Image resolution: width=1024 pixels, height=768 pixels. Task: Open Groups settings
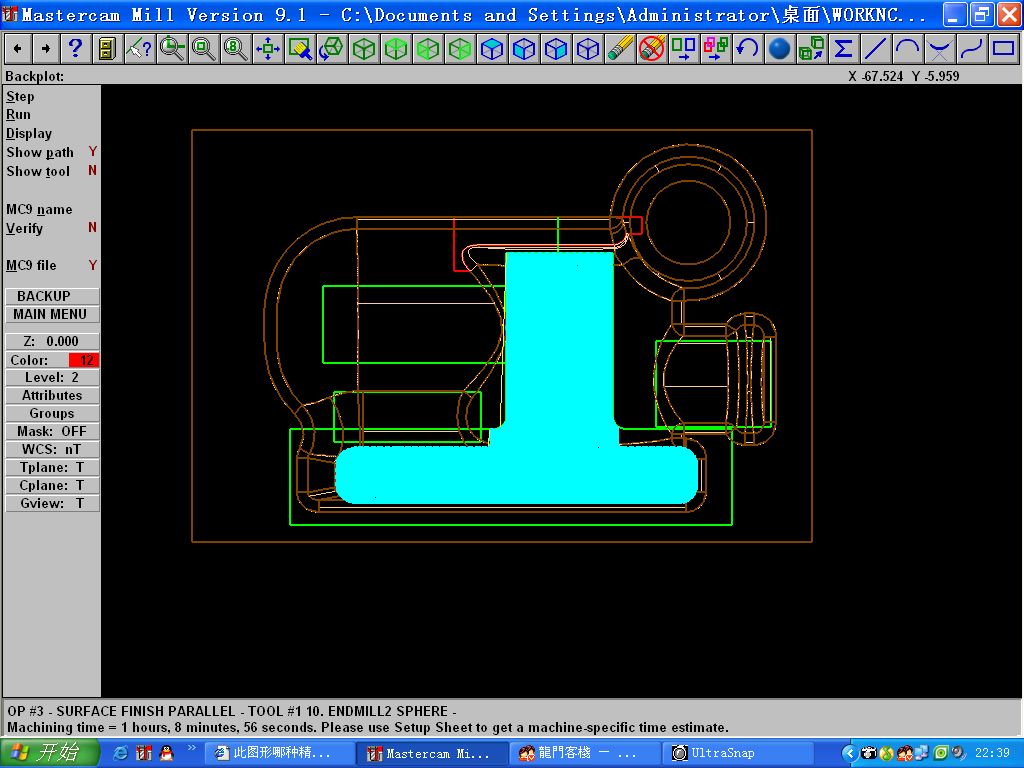tap(52, 413)
